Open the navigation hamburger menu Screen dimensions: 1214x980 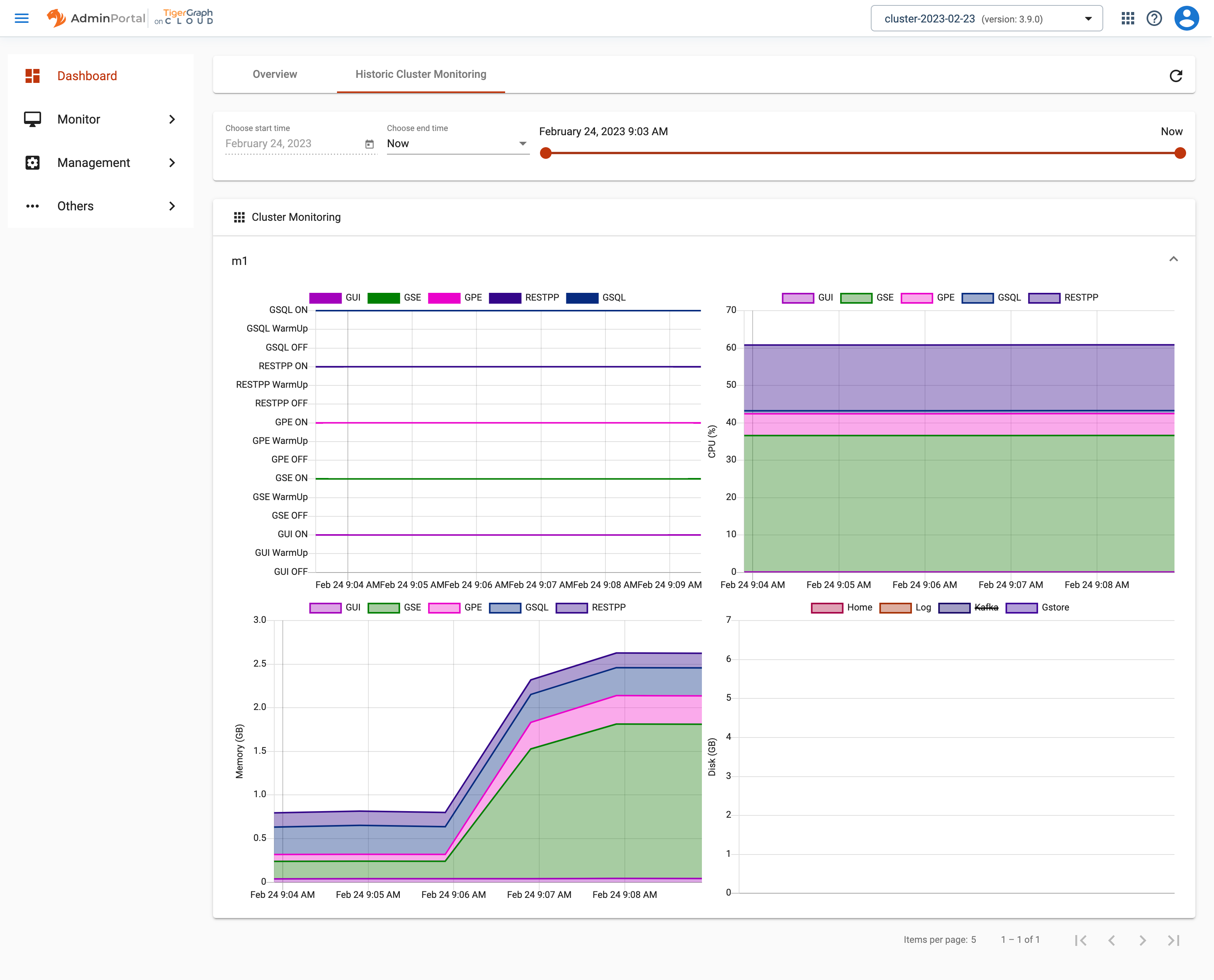coord(22,18)
